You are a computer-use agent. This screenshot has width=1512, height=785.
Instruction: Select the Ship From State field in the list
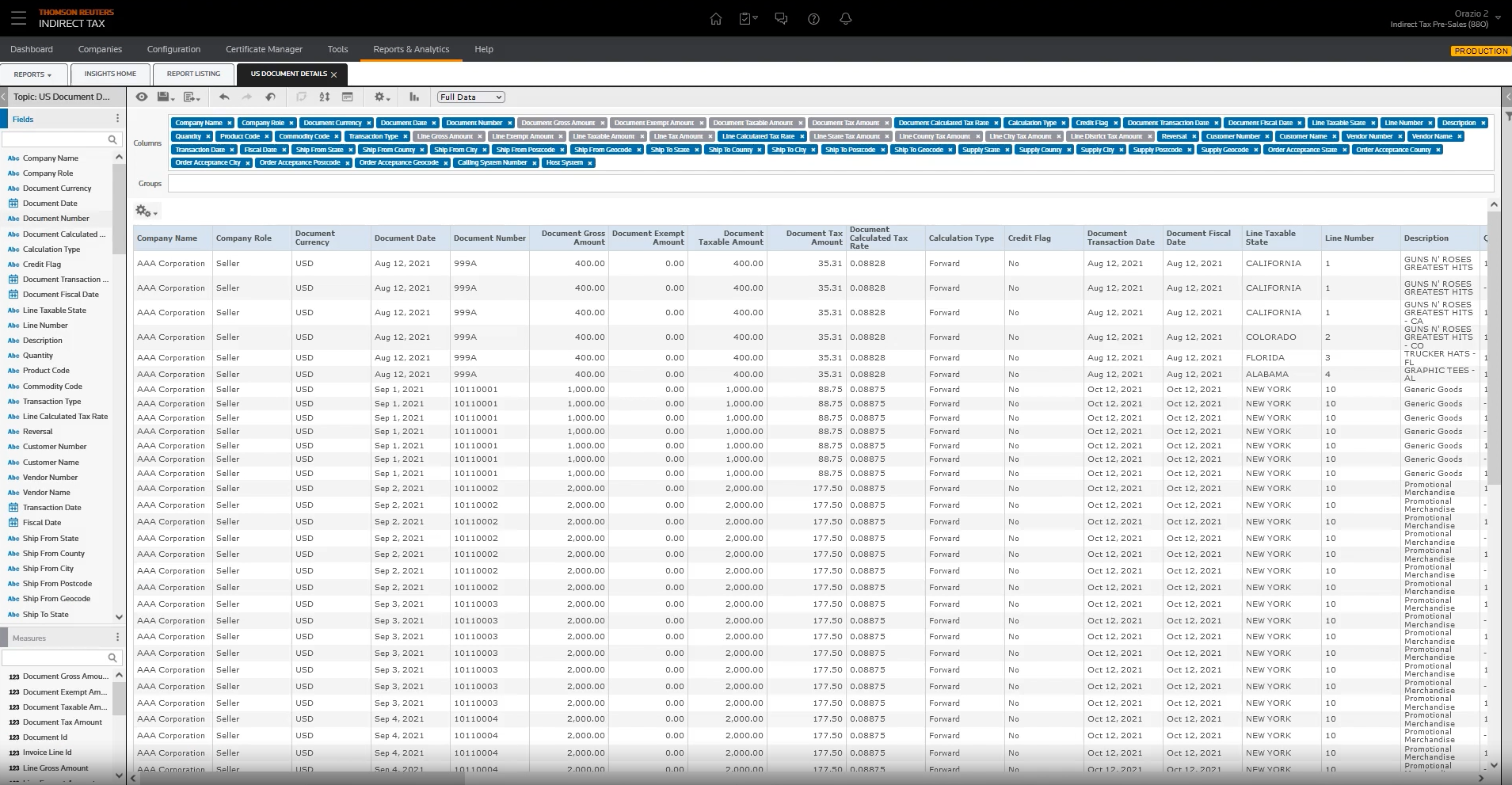(51, 539)
